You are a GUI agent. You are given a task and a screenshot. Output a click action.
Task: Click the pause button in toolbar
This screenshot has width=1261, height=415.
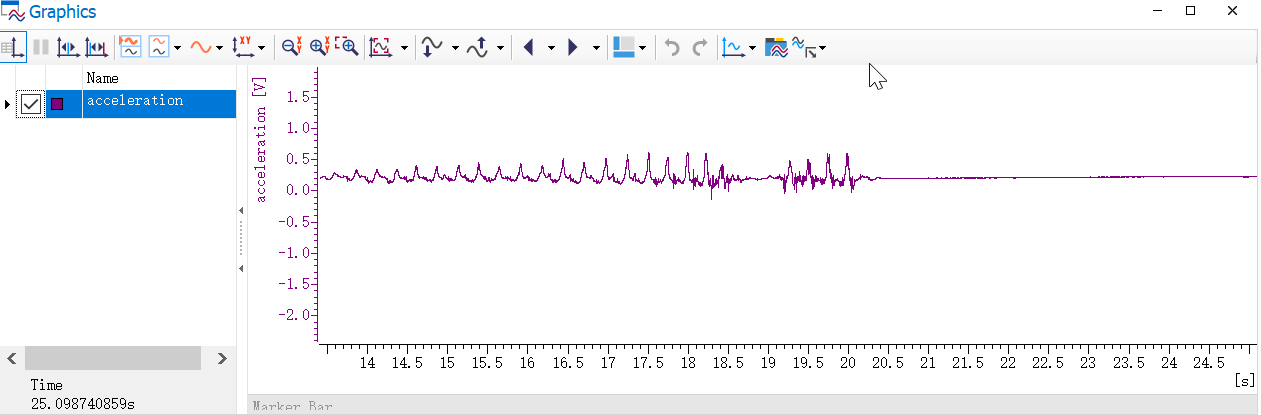[x=41, y=47]
